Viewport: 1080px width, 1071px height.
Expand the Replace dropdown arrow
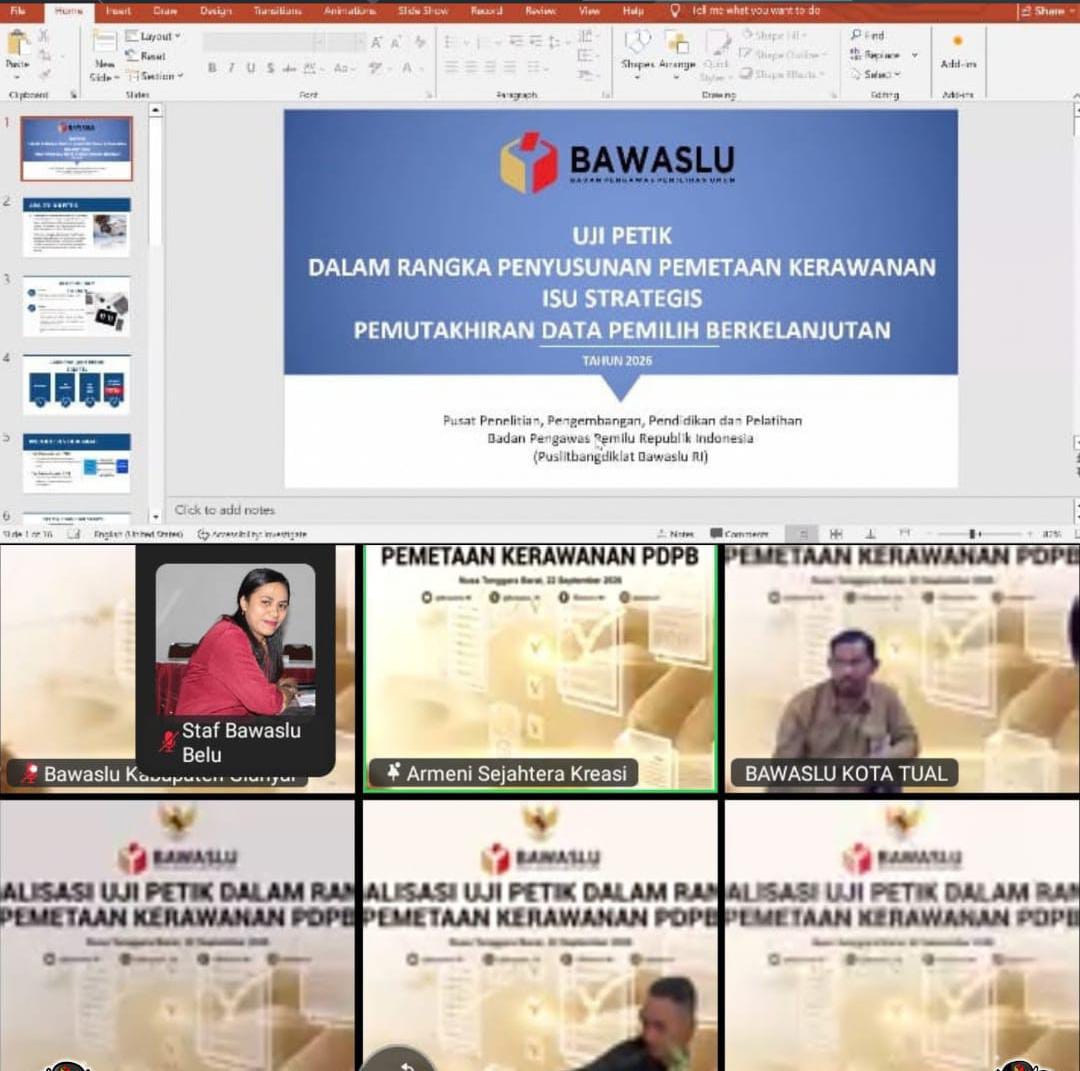point(914,54)
